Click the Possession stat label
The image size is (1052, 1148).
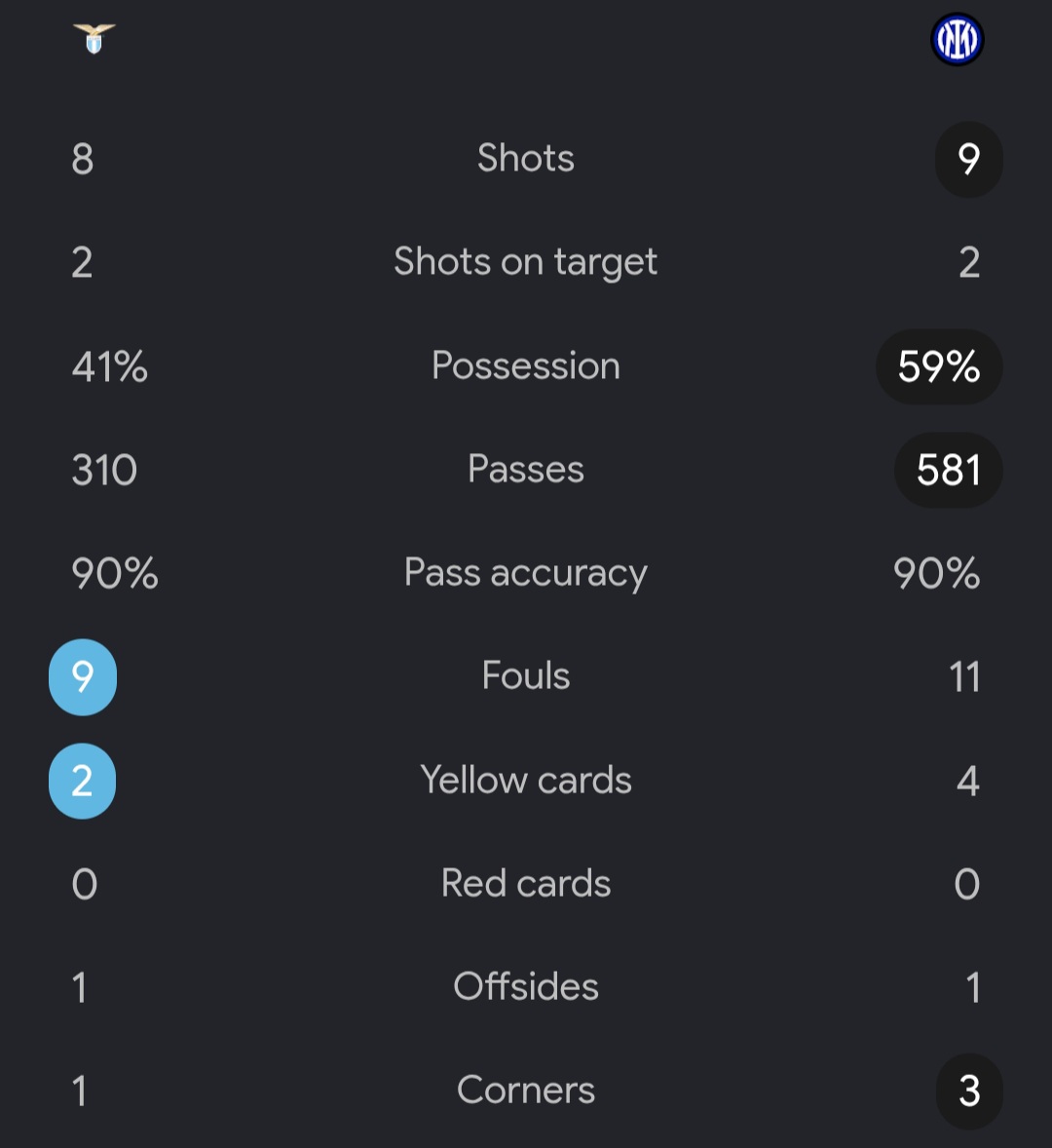(526, 365)
